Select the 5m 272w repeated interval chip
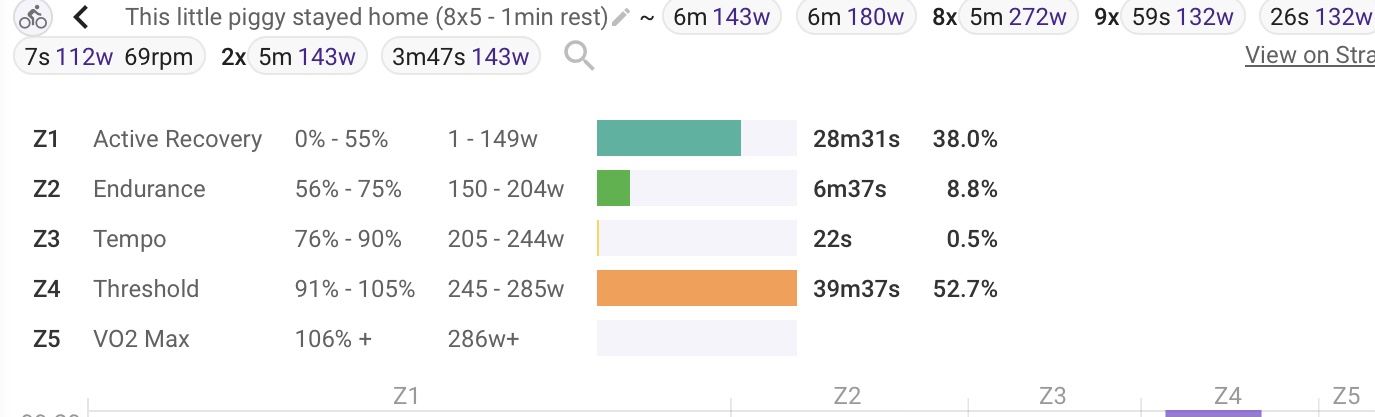Viewport: 1375px width, 417px height. click(x=1017, y=17)
